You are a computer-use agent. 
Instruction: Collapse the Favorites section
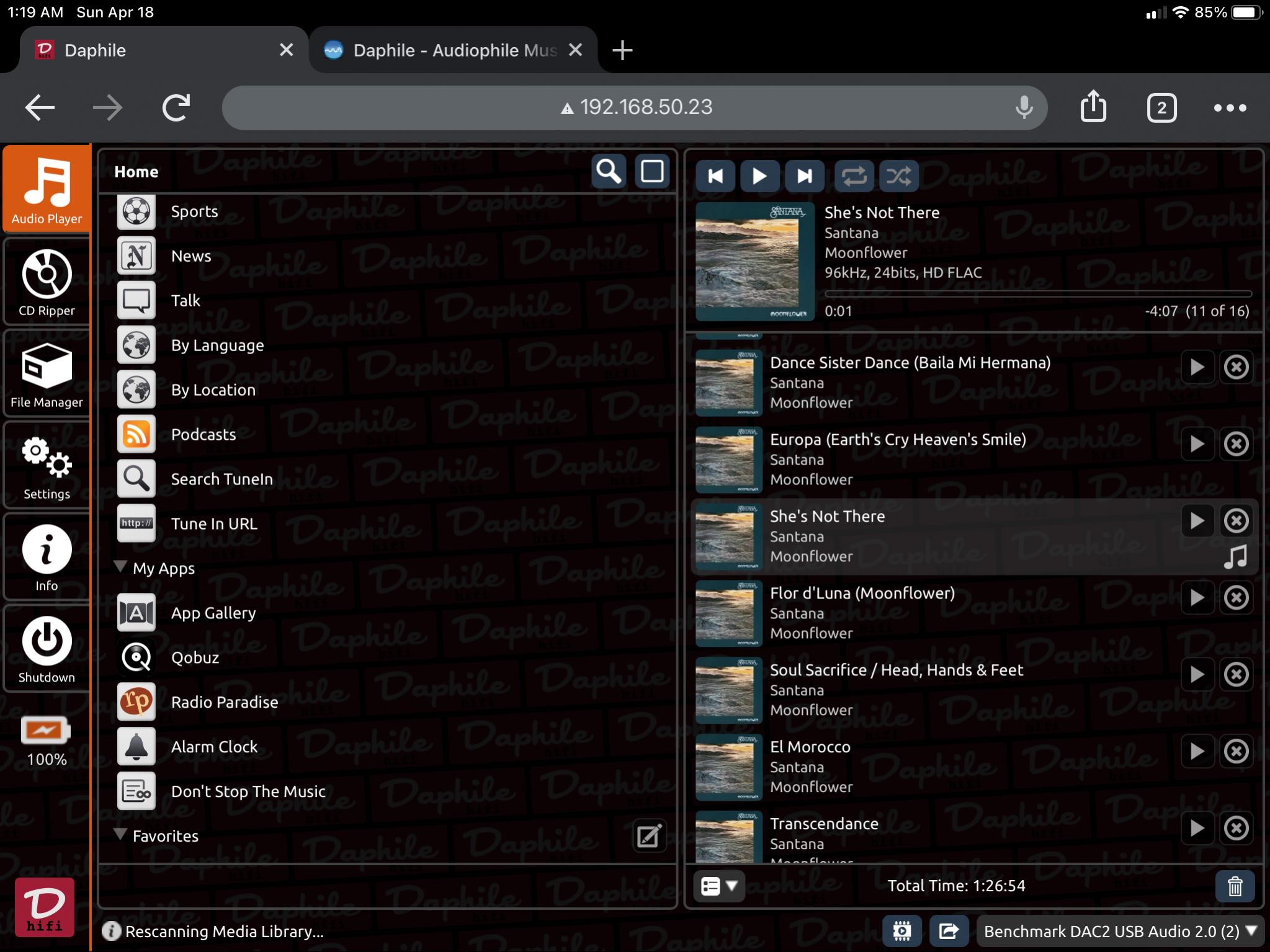coord(120,835)
